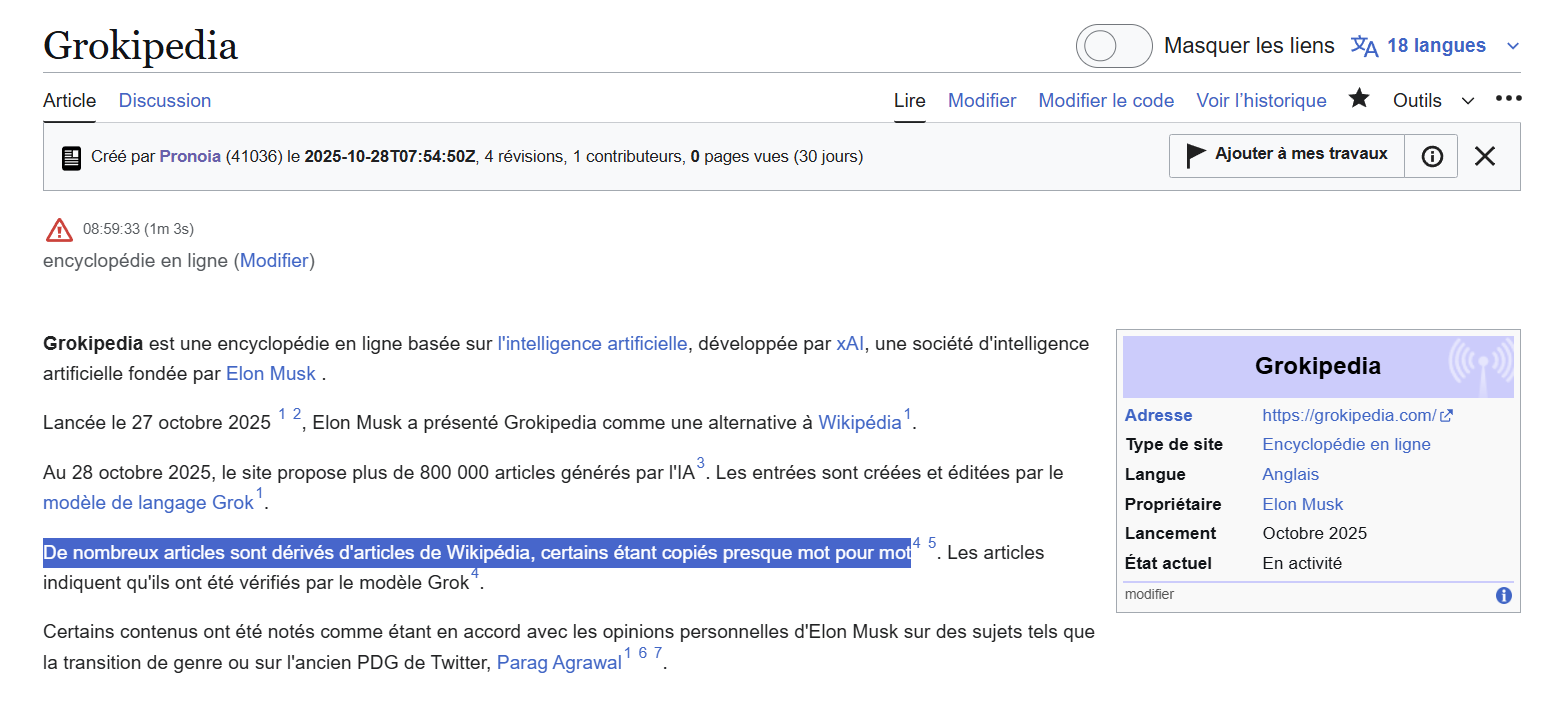Screen dimensions: 1554x709
Task: Click the red warning triangle icon
Action: click(x=59, y=230)
